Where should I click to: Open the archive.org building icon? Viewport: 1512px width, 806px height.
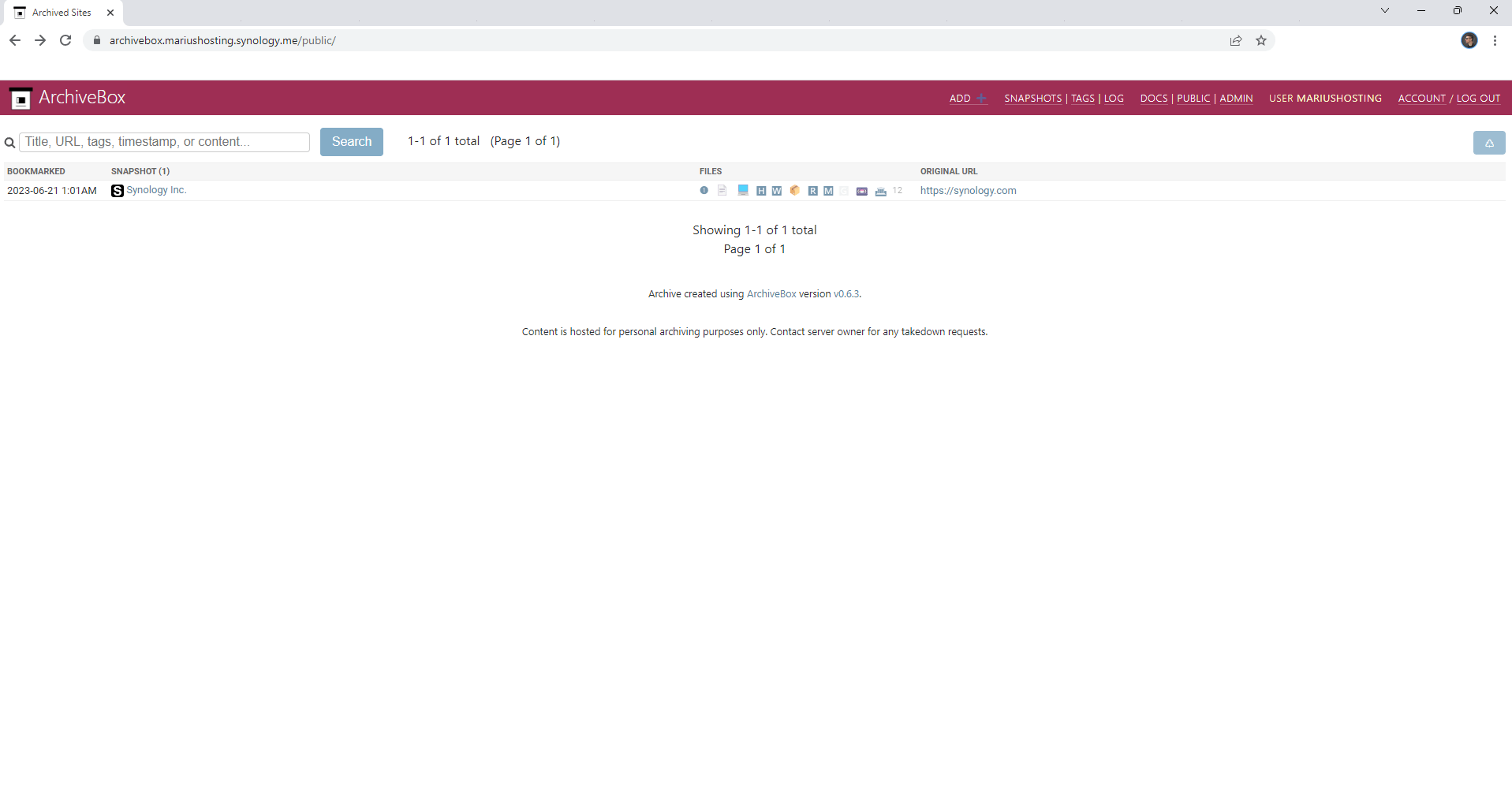tap(880, 191)
